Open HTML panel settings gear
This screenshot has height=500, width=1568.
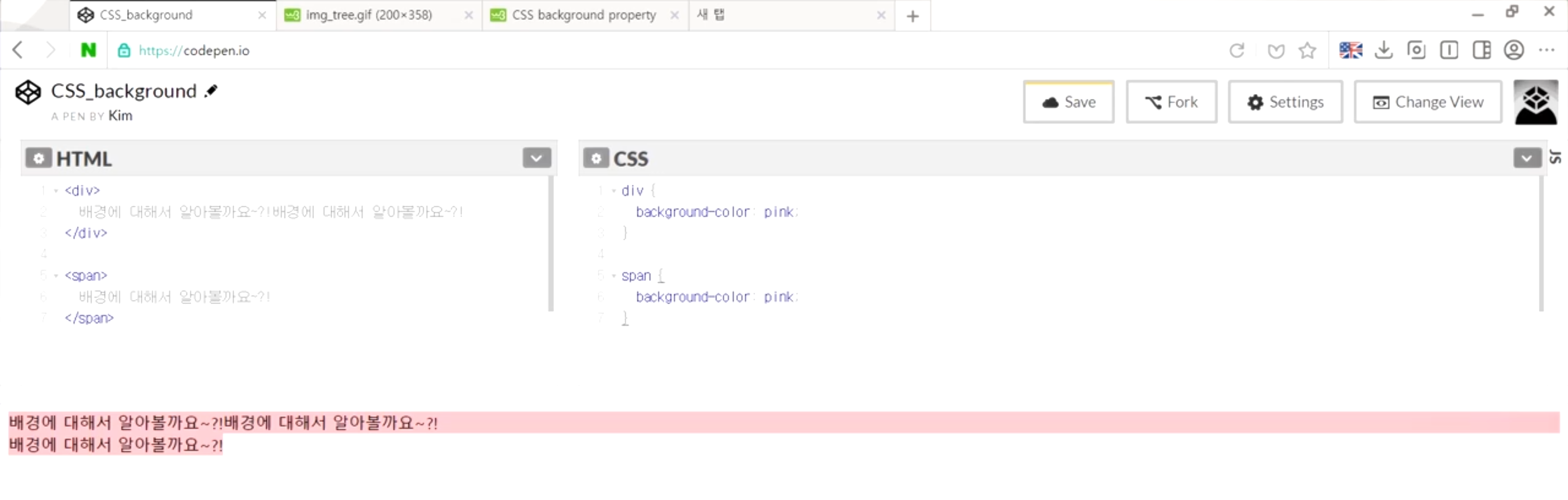38,158
